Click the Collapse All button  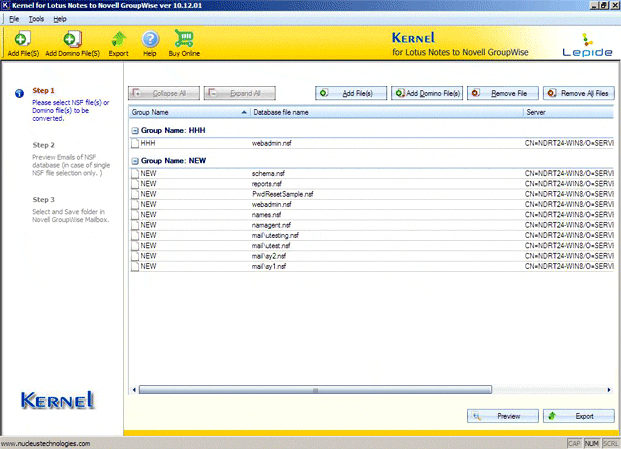(164, 93)
